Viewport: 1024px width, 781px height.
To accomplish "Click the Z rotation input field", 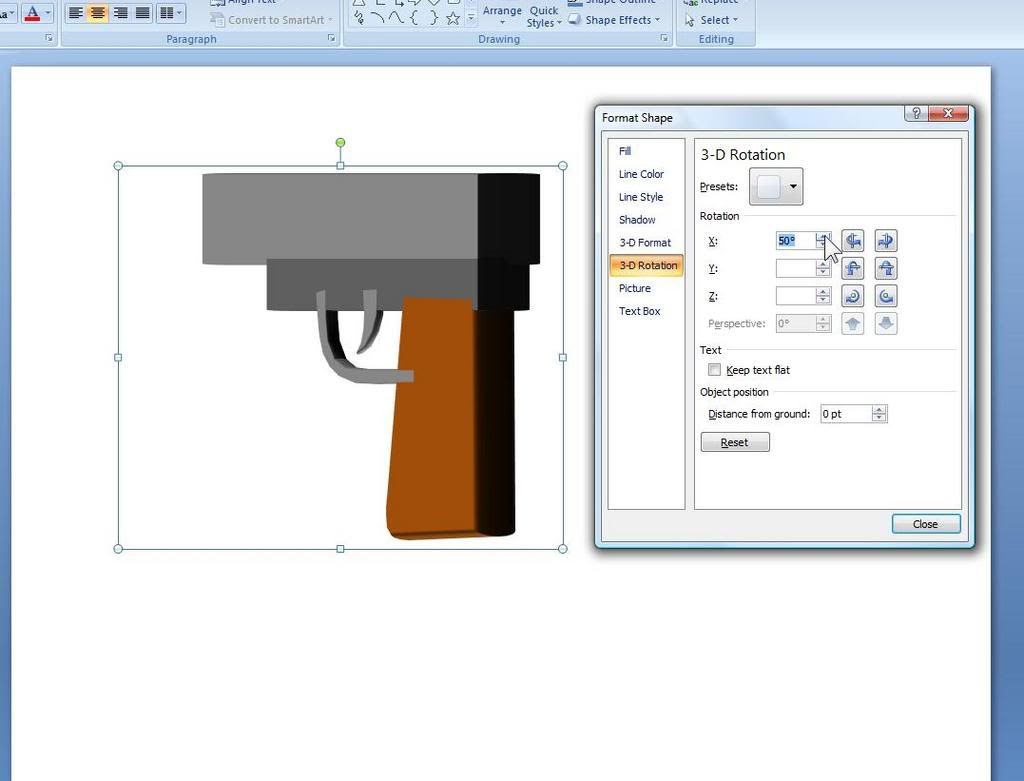I will [x=795, y=296].
